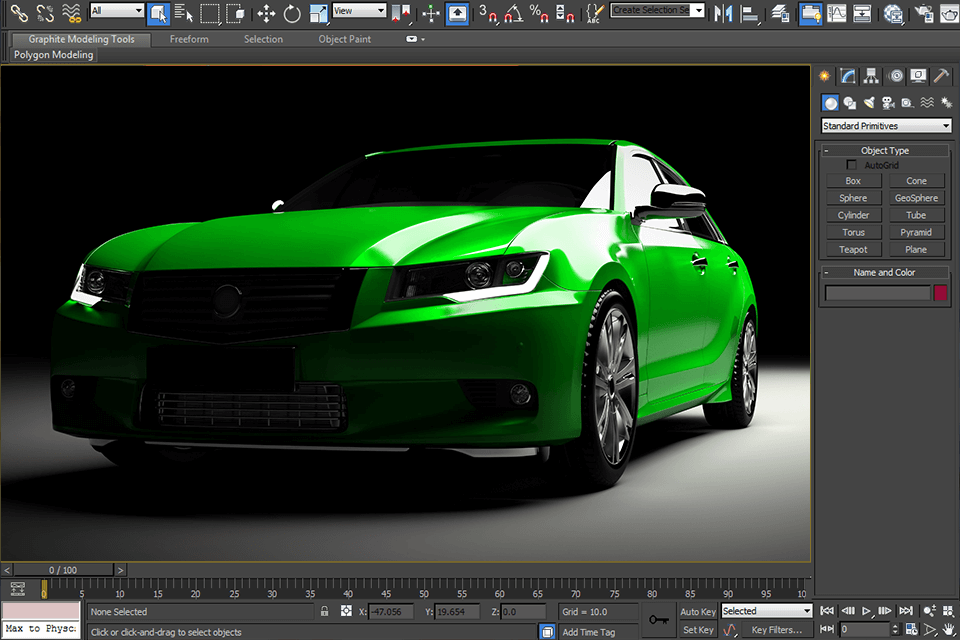Screen dimensions: 960x640
Task: Open the Layer Manager icon
Action: click(x=779, y=13)
